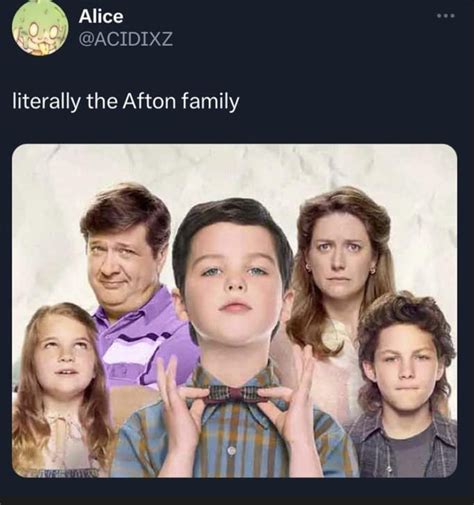Screen dimensions: 474x505
Task: Open the attached family photo
Action: point(234,311)
